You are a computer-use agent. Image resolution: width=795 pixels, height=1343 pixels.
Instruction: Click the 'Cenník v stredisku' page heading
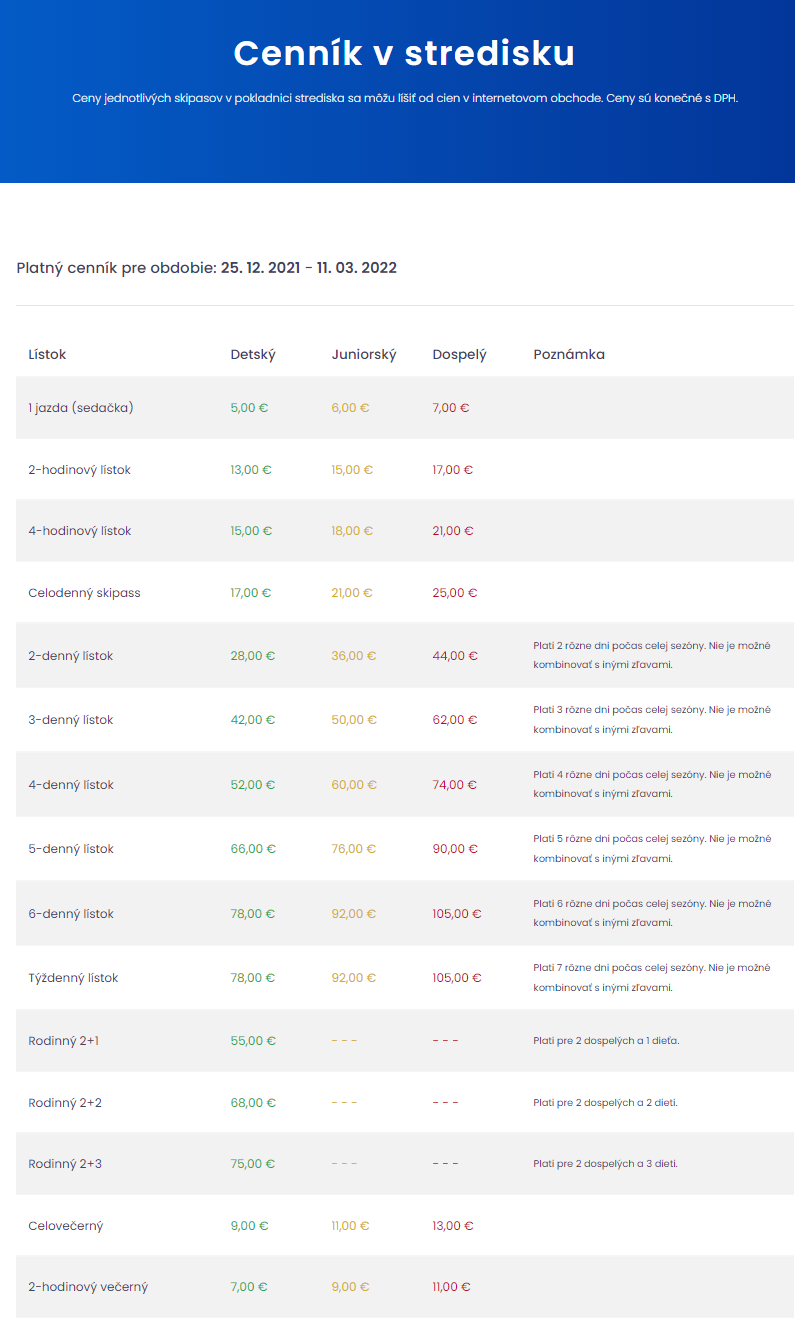[x=404, y=53]
